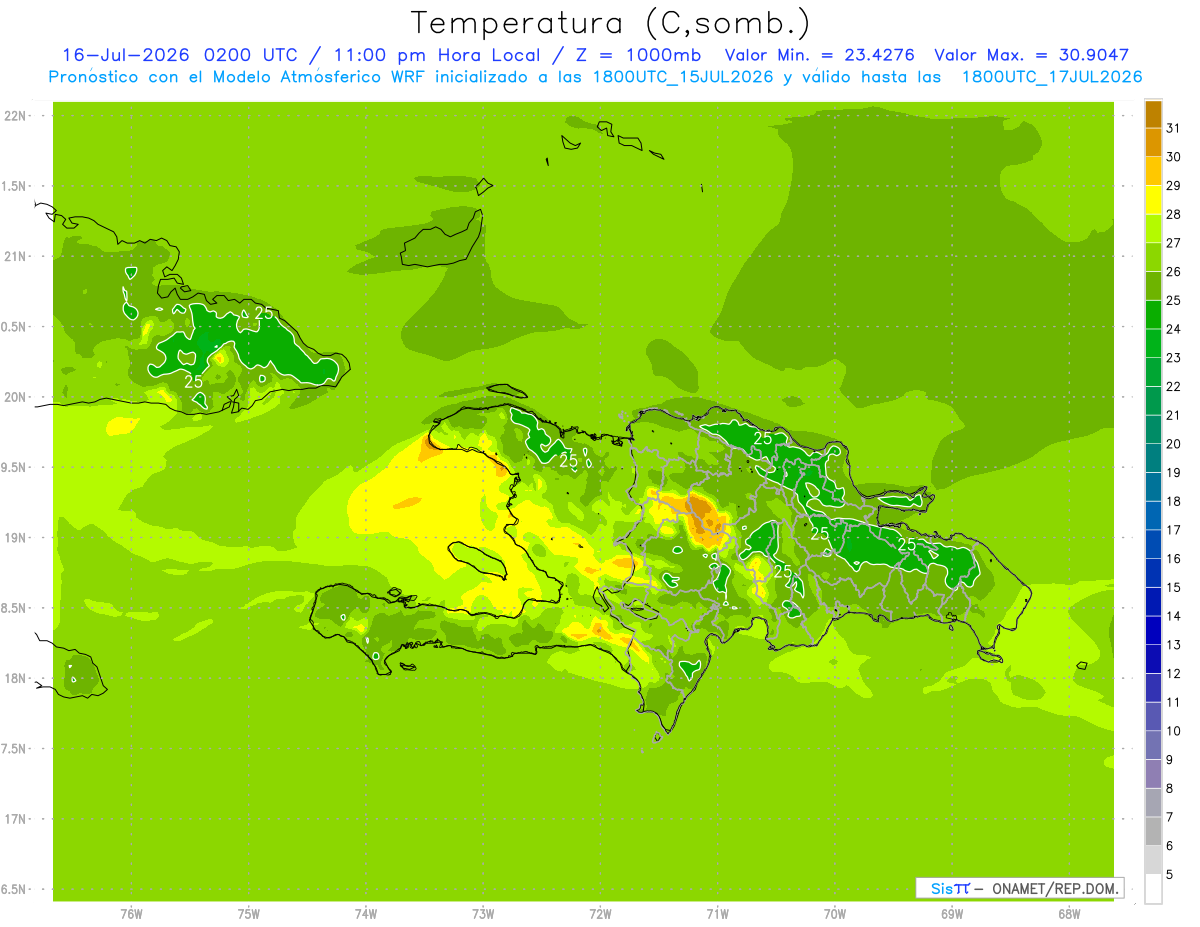Select the date text '16-Jul-2026 0200 UTC'
This screenshot has width=1200, height=927.
(179, 55)
